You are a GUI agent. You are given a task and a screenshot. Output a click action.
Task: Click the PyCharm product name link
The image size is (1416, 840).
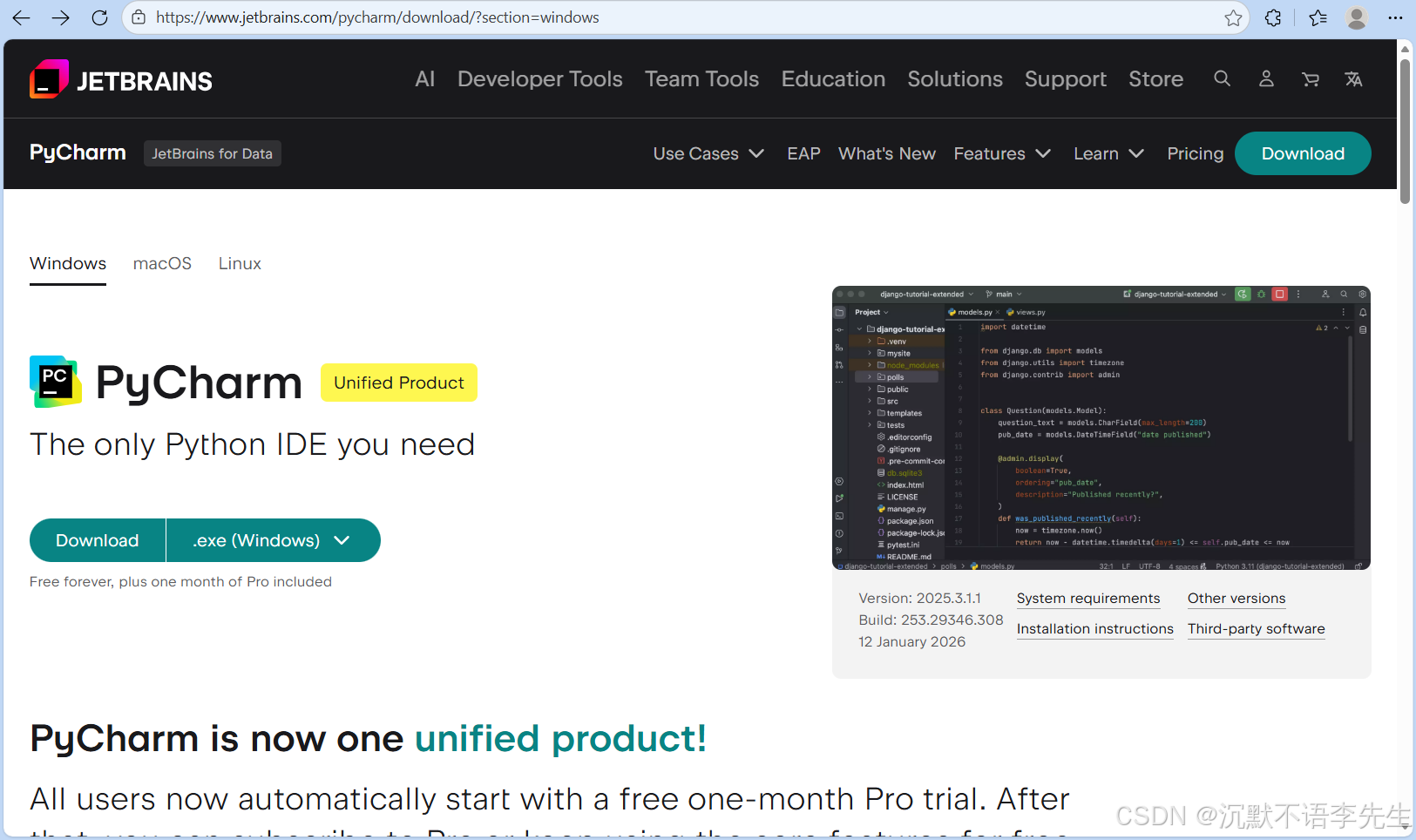pos(78,152)
